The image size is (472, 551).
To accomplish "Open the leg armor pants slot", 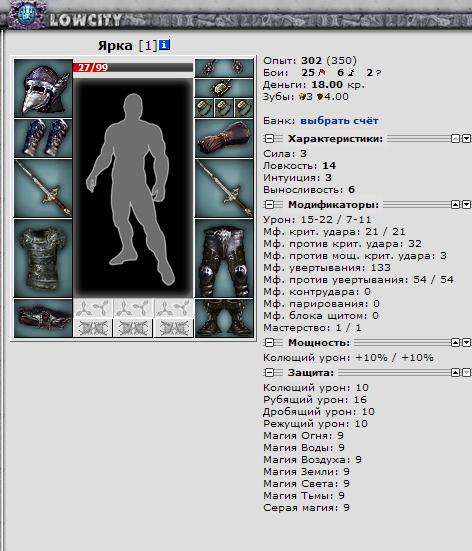I will point(224,258).
